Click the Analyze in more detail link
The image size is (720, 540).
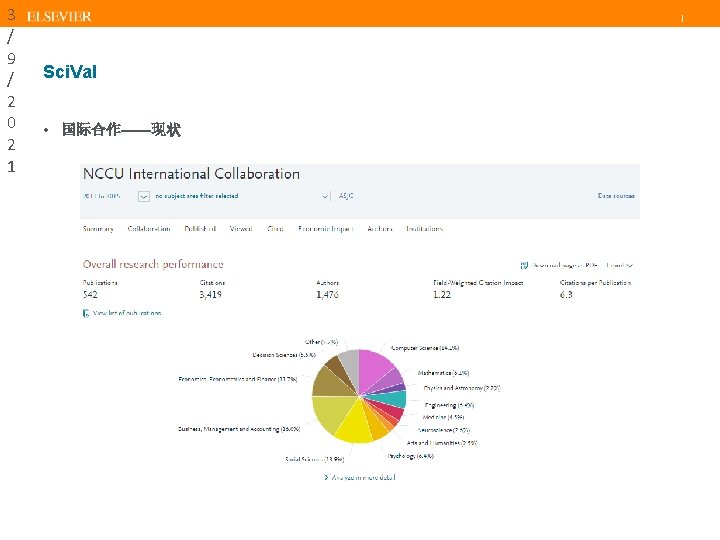tap(363, 478)
